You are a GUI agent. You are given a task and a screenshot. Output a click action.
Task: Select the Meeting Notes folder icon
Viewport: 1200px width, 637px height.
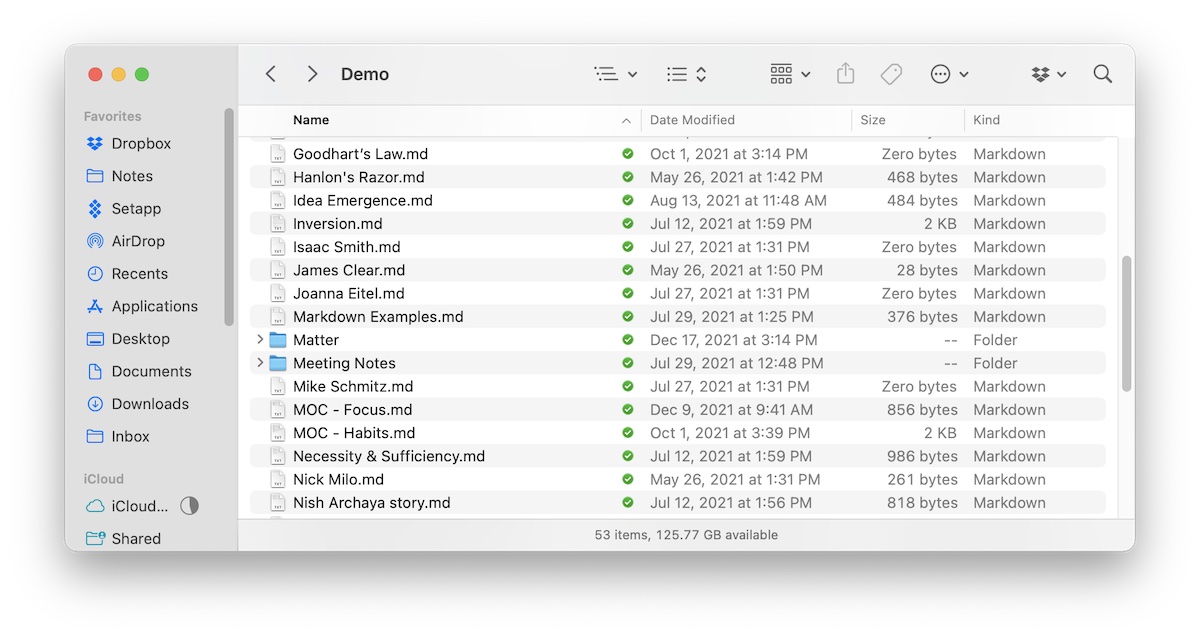click(277, 363)
